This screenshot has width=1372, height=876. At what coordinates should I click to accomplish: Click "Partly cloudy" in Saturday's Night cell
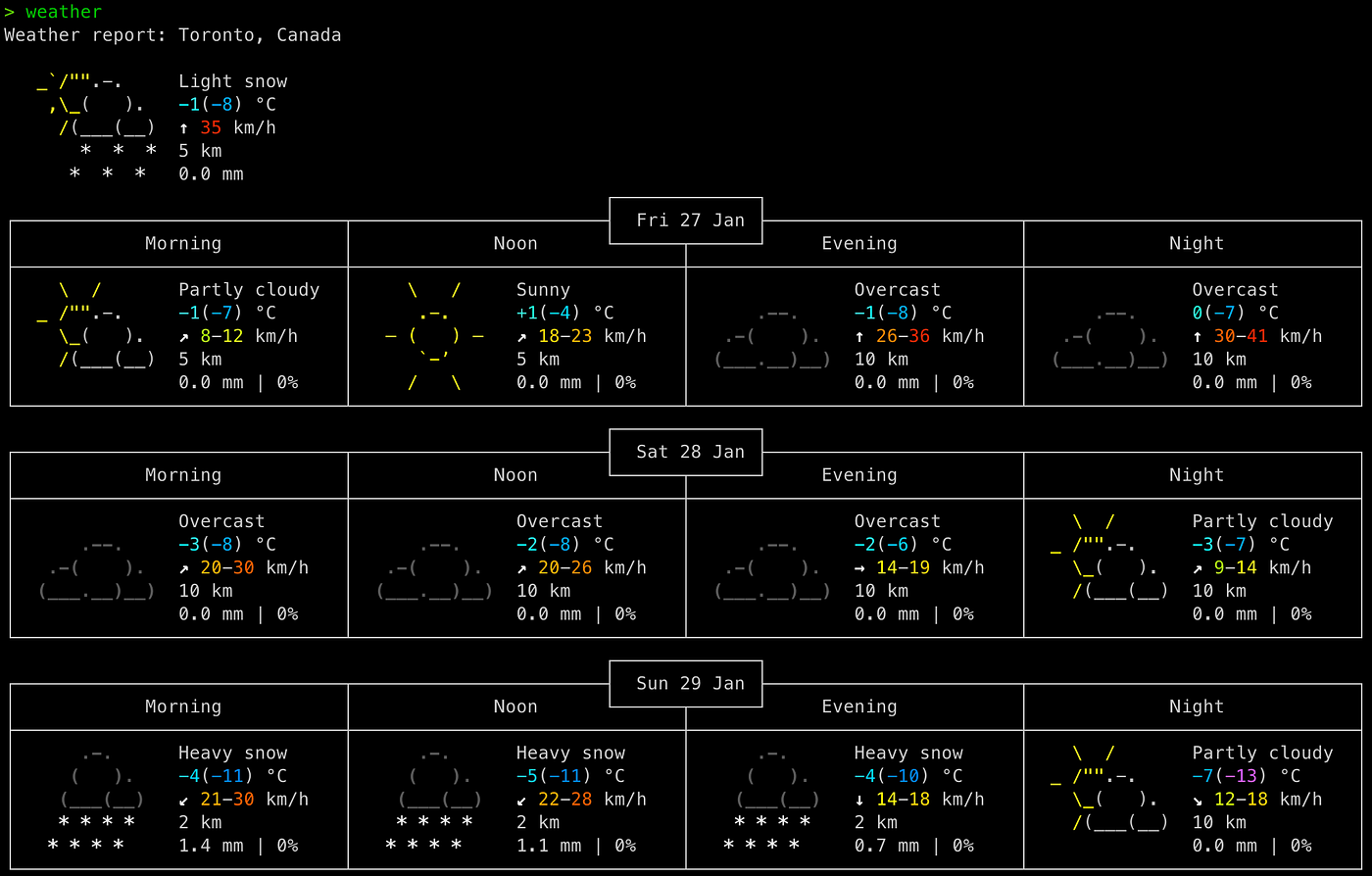(x=1262, y=521)
